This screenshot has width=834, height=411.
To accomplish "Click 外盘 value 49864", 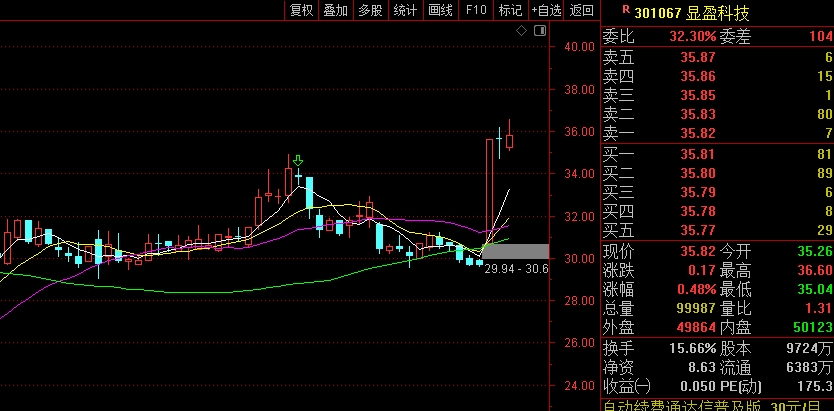I will click(x=698, y=327).
